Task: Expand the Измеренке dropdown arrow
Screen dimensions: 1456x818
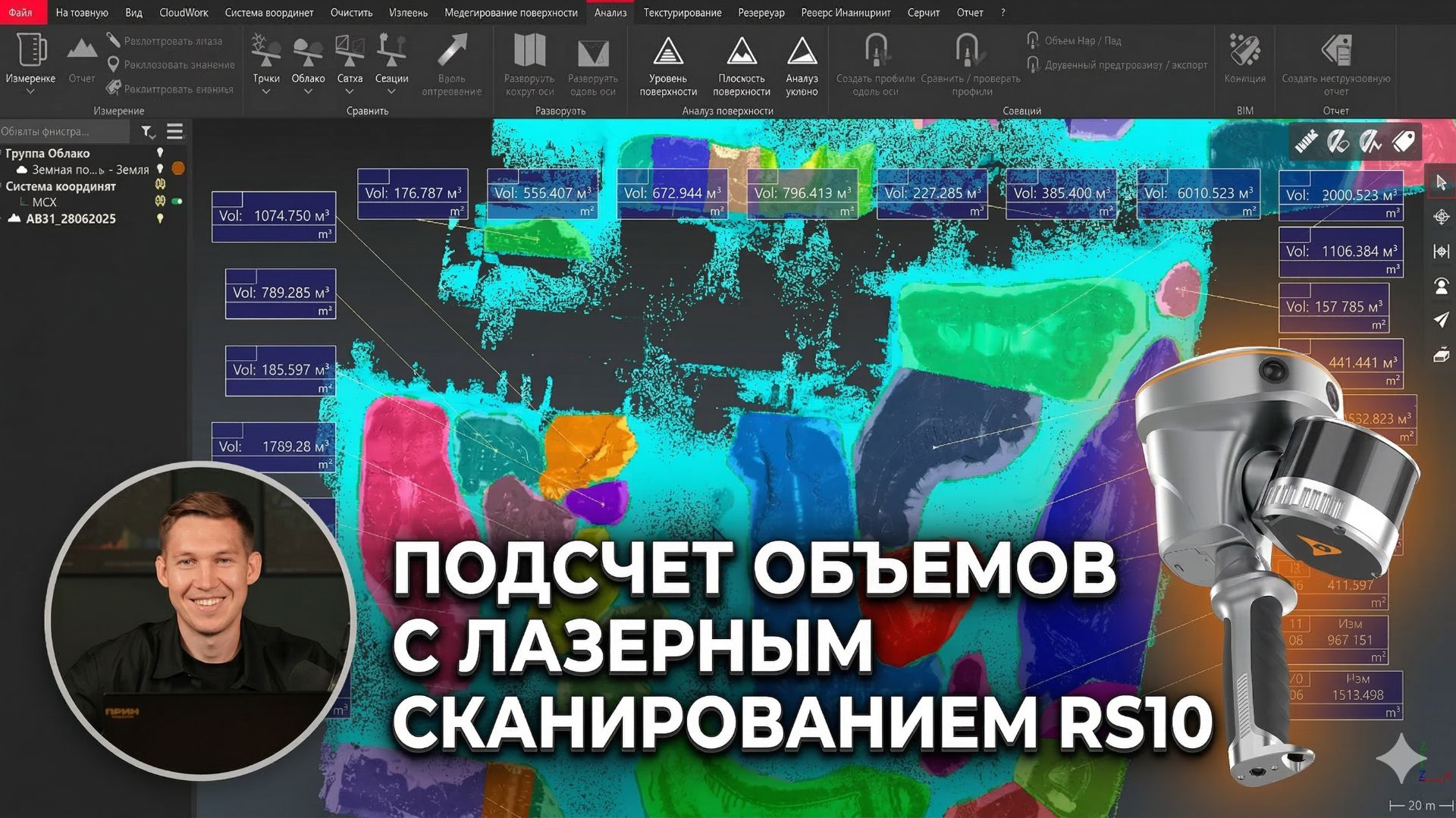Action: point(30,92)
